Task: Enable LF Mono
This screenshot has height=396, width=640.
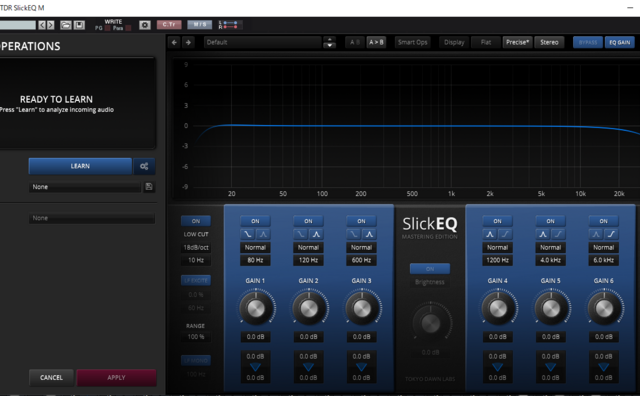Action: (x=196, y=360)
